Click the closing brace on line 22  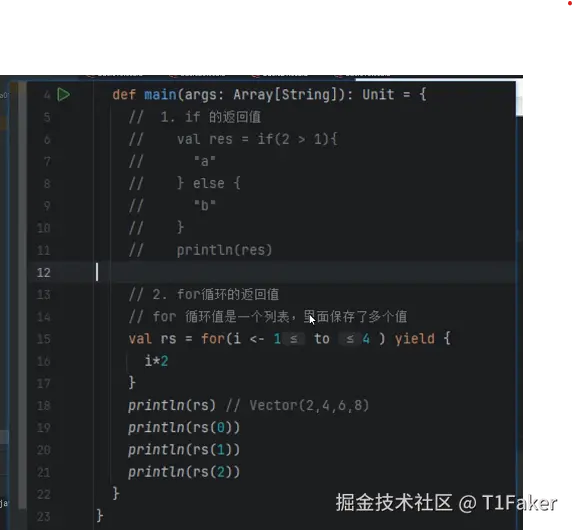[116, 493]
